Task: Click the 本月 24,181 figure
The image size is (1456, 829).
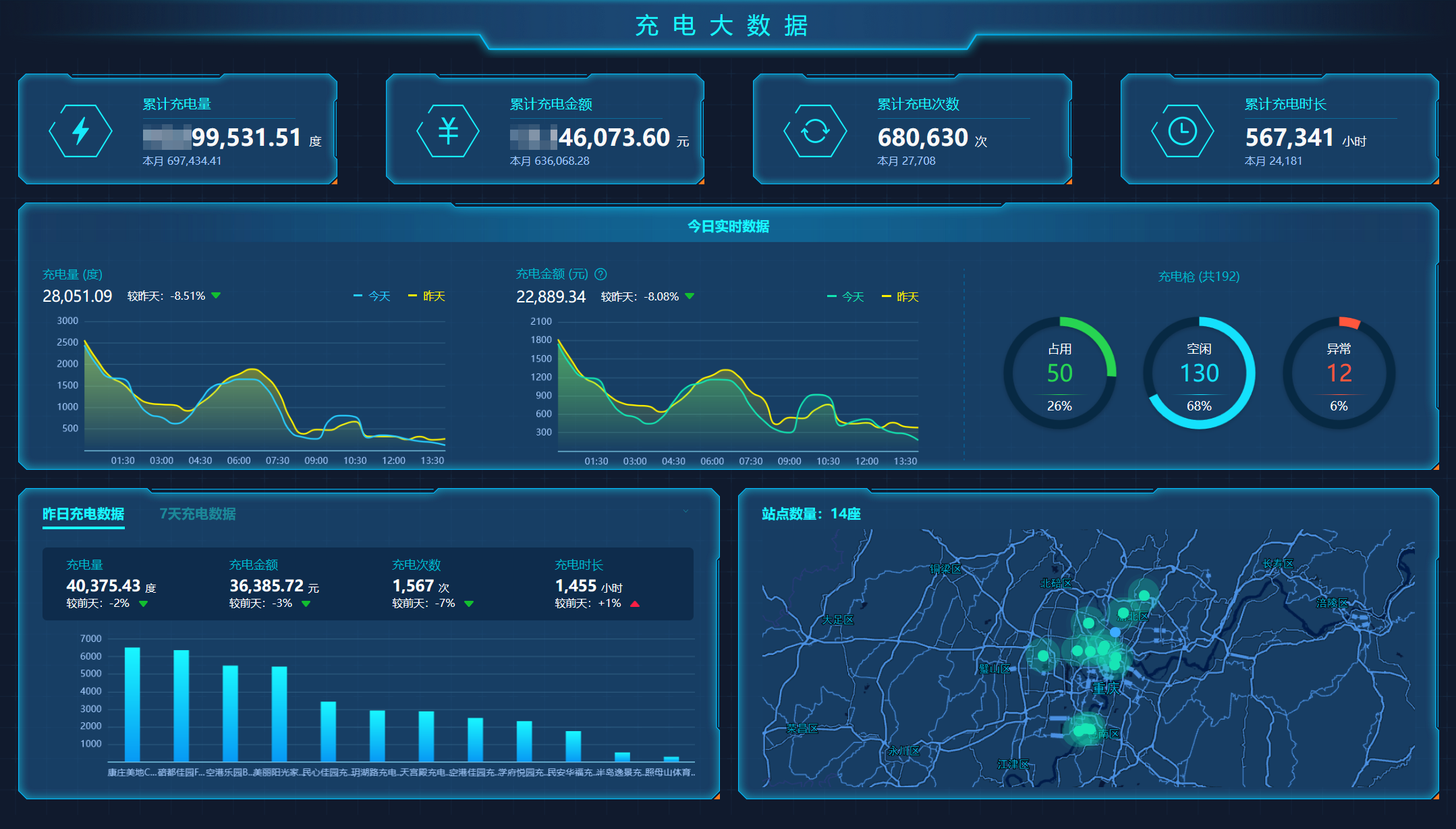Action: pos(1274,161)
